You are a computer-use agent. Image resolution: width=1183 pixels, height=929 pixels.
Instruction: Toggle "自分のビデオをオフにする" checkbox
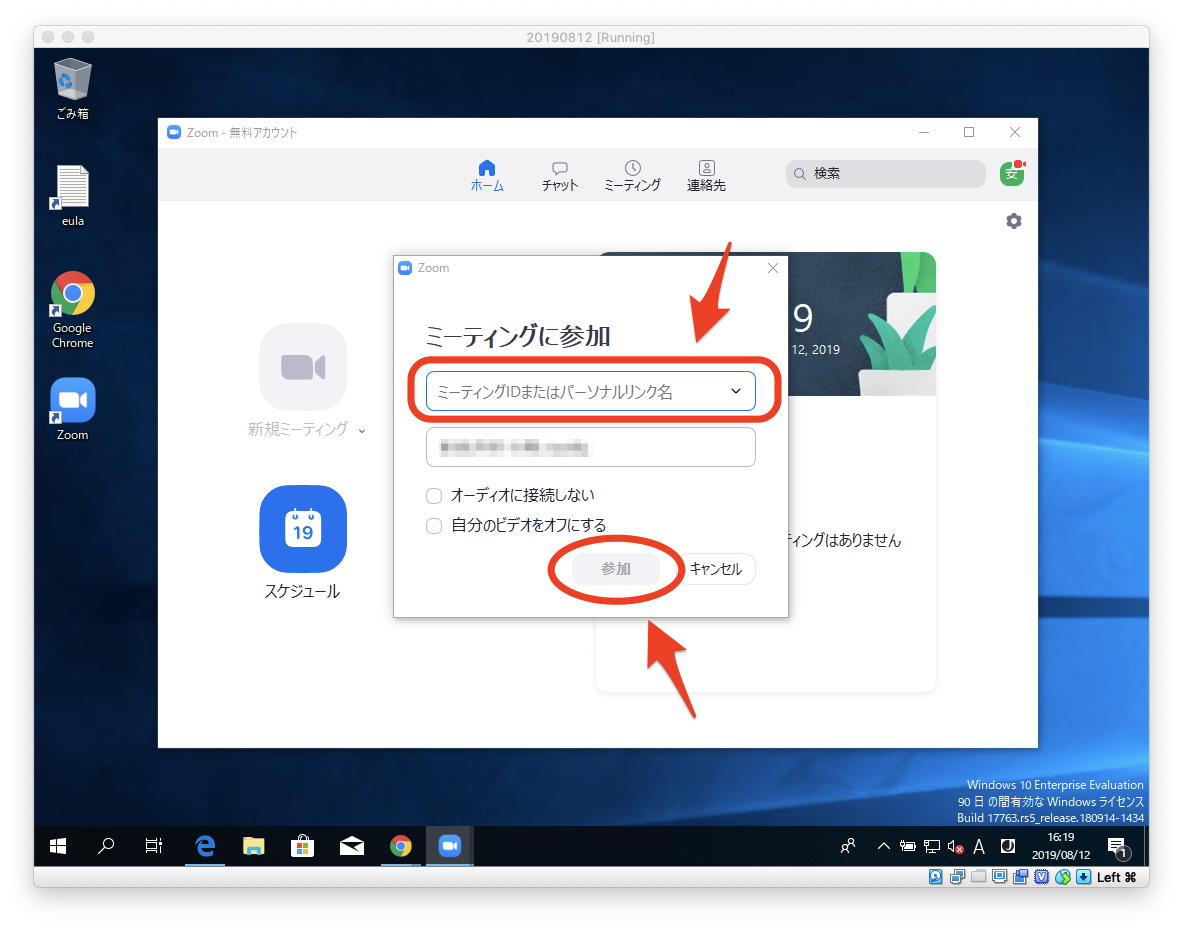[434, 526]
